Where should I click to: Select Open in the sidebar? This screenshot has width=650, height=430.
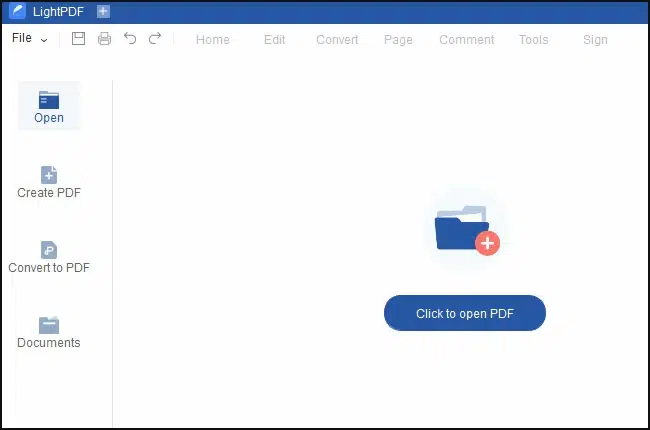tap(49, 106)
